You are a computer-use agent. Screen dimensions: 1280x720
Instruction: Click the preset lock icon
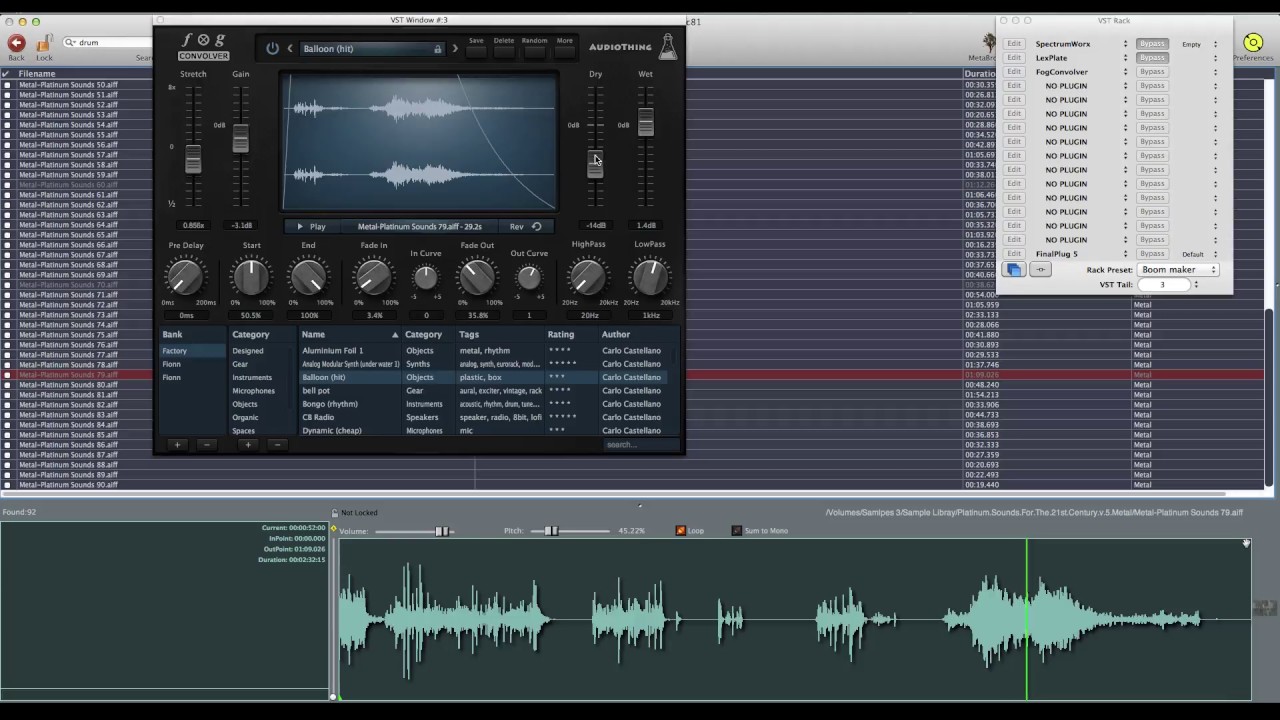[437, 48]
